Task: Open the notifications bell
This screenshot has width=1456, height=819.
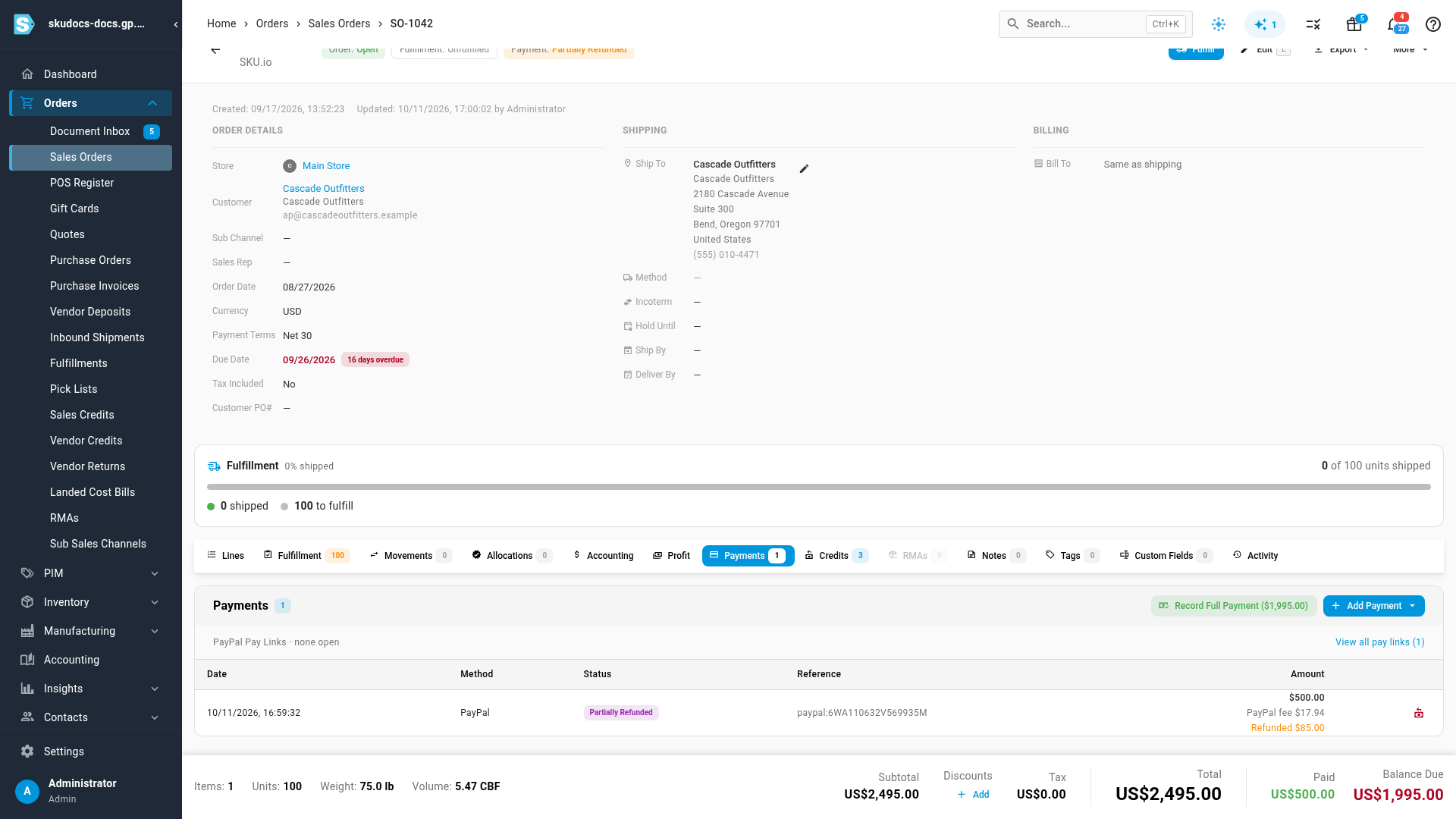Action: point(1394,24)
